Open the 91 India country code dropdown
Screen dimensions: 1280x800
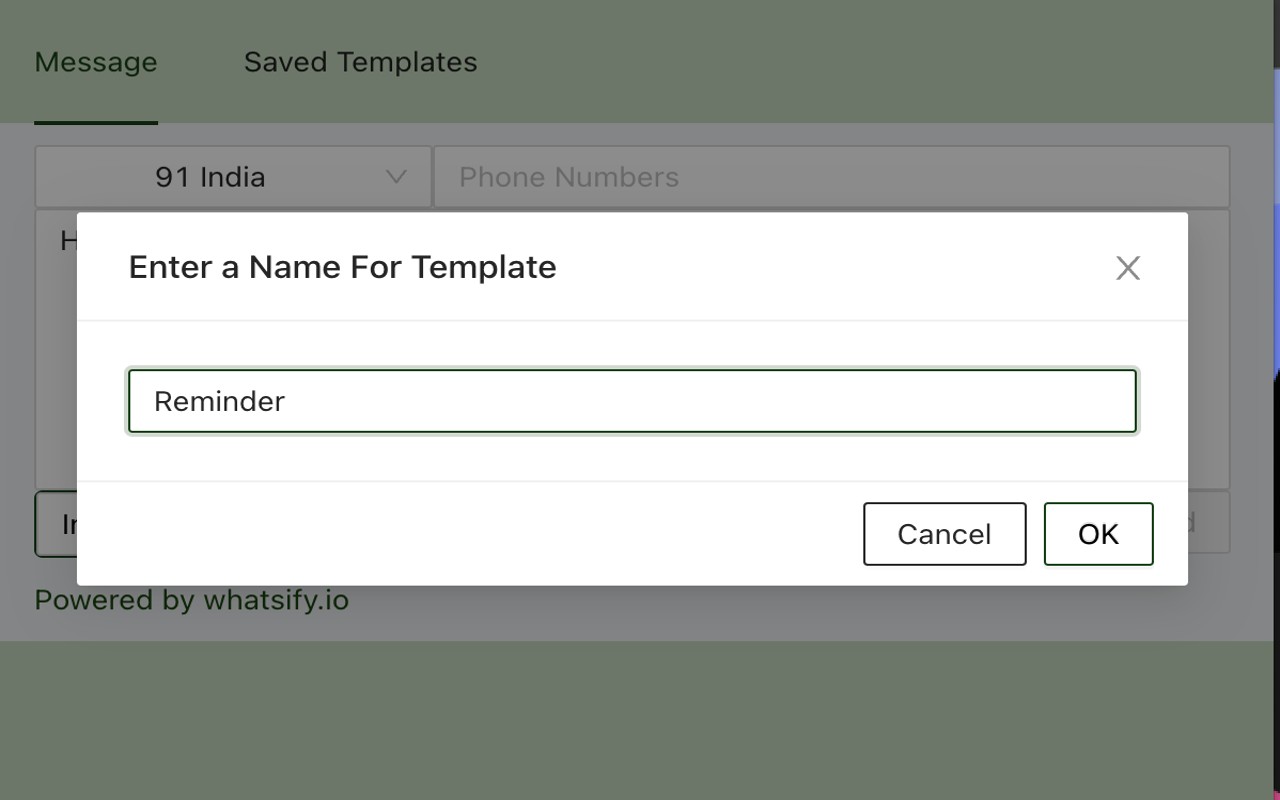pyautogui.click(x=233, y=177)
